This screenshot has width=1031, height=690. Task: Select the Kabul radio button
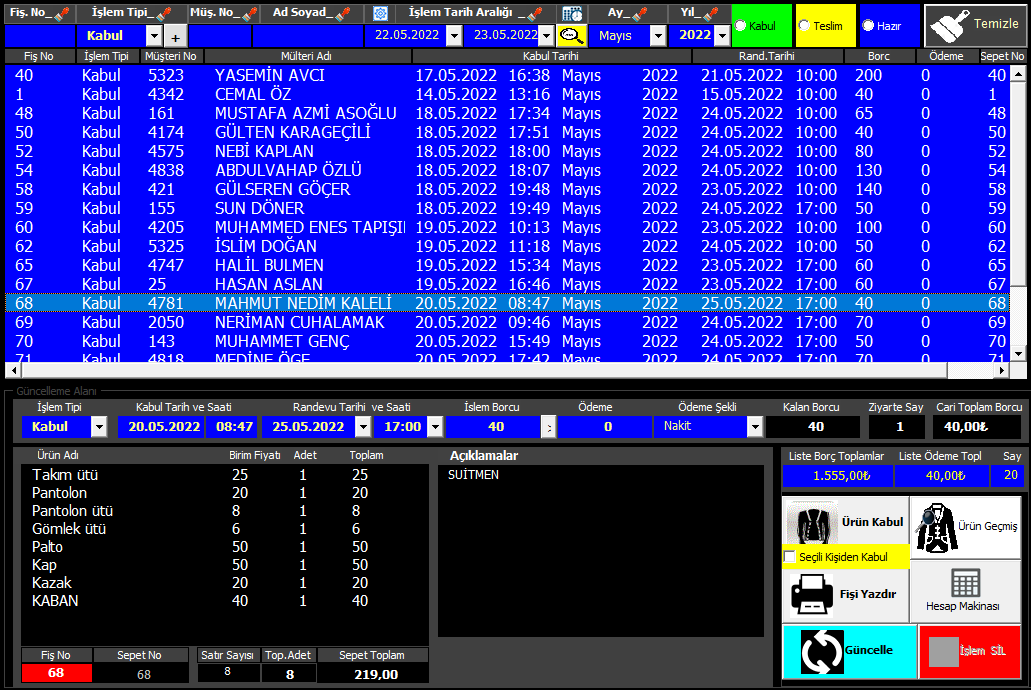click(x=741, y=26)
